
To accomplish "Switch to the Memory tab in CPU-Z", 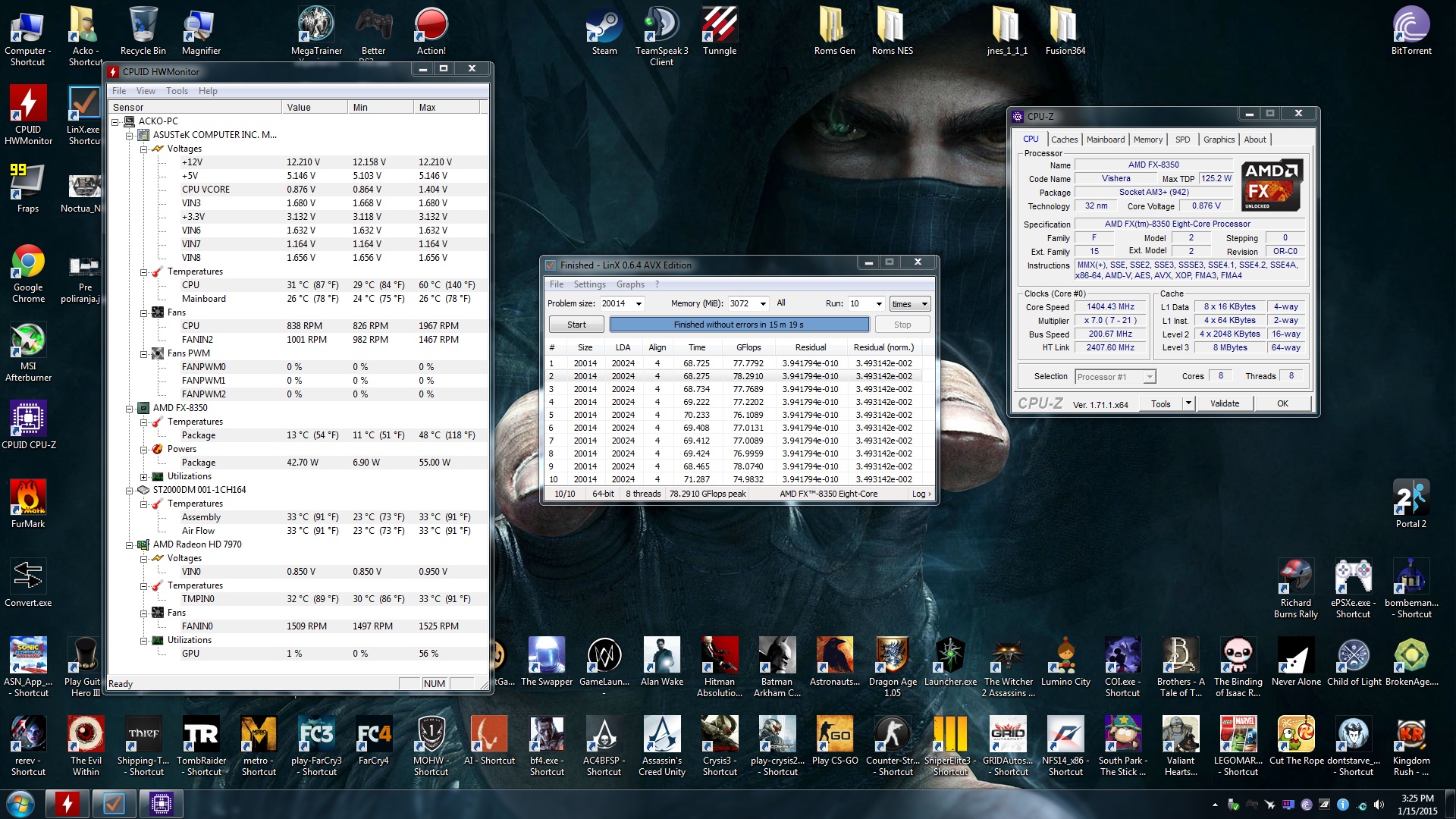I will [x=1147, y=140].
